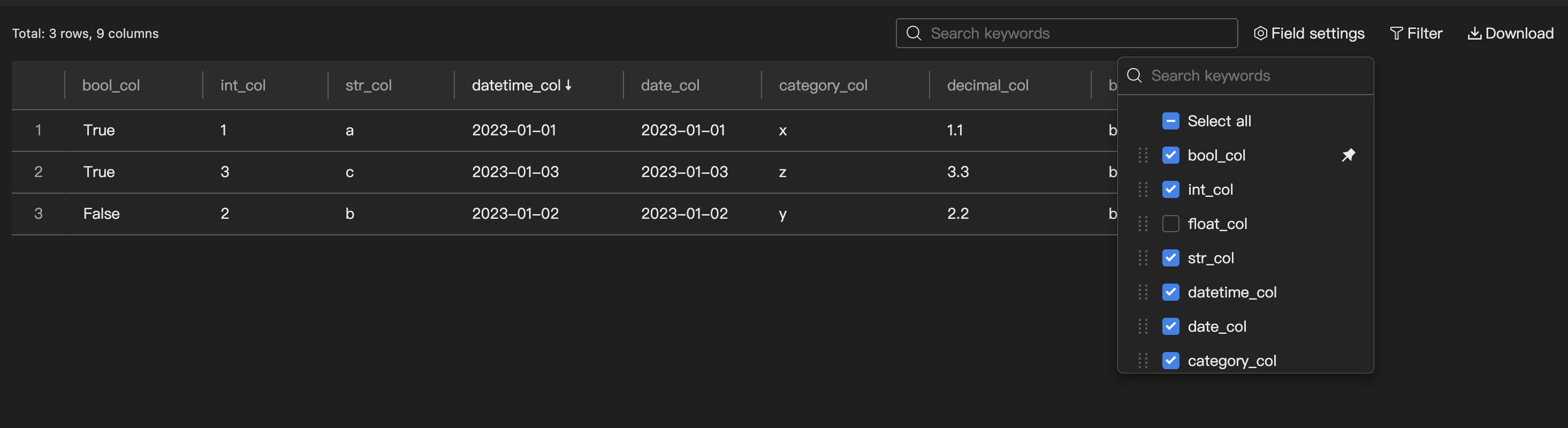Enable the float_col checkbox

tap(1170, 224)
